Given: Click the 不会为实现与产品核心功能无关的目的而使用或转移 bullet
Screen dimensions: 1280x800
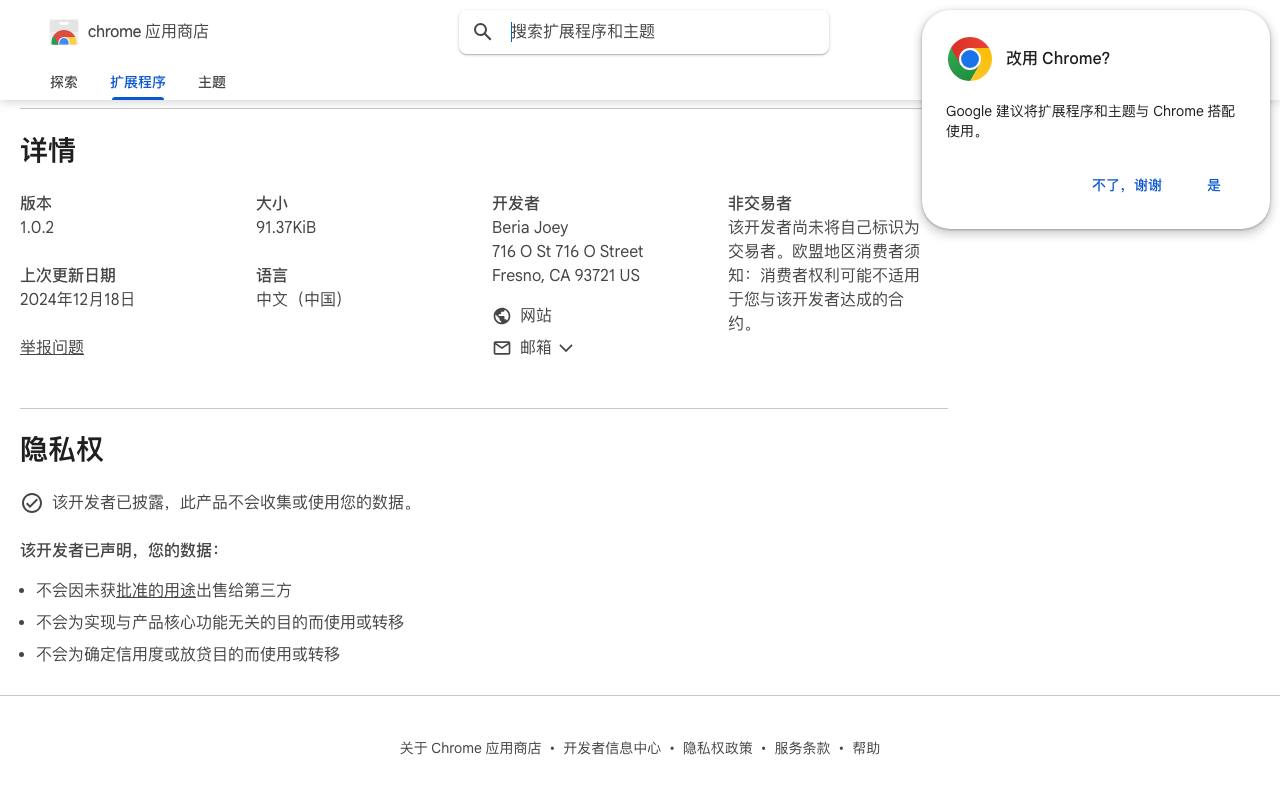Looking at the screenshot, I should tap(220, 623).
